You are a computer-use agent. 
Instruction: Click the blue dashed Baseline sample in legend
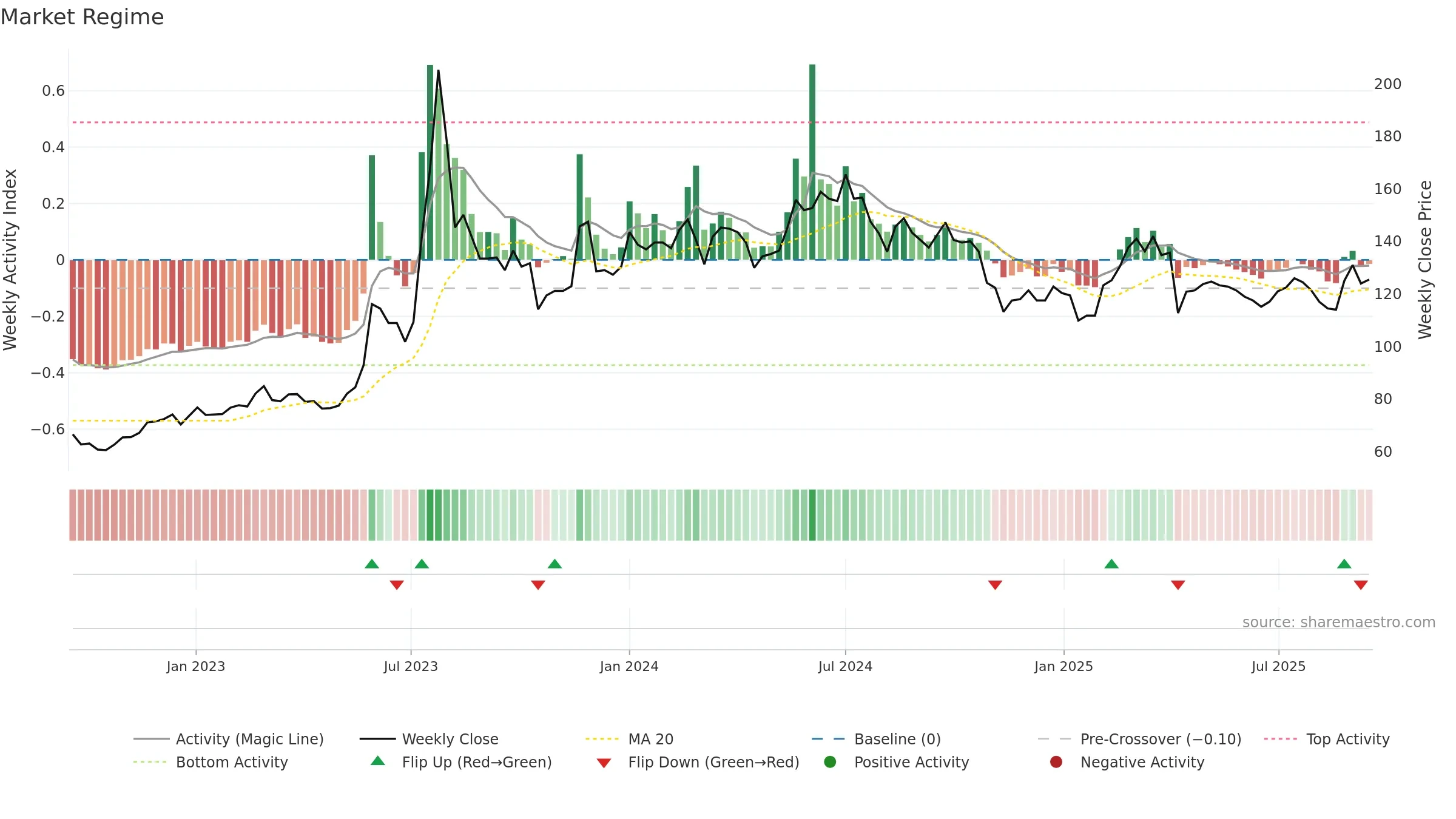[x=829, y=739]
